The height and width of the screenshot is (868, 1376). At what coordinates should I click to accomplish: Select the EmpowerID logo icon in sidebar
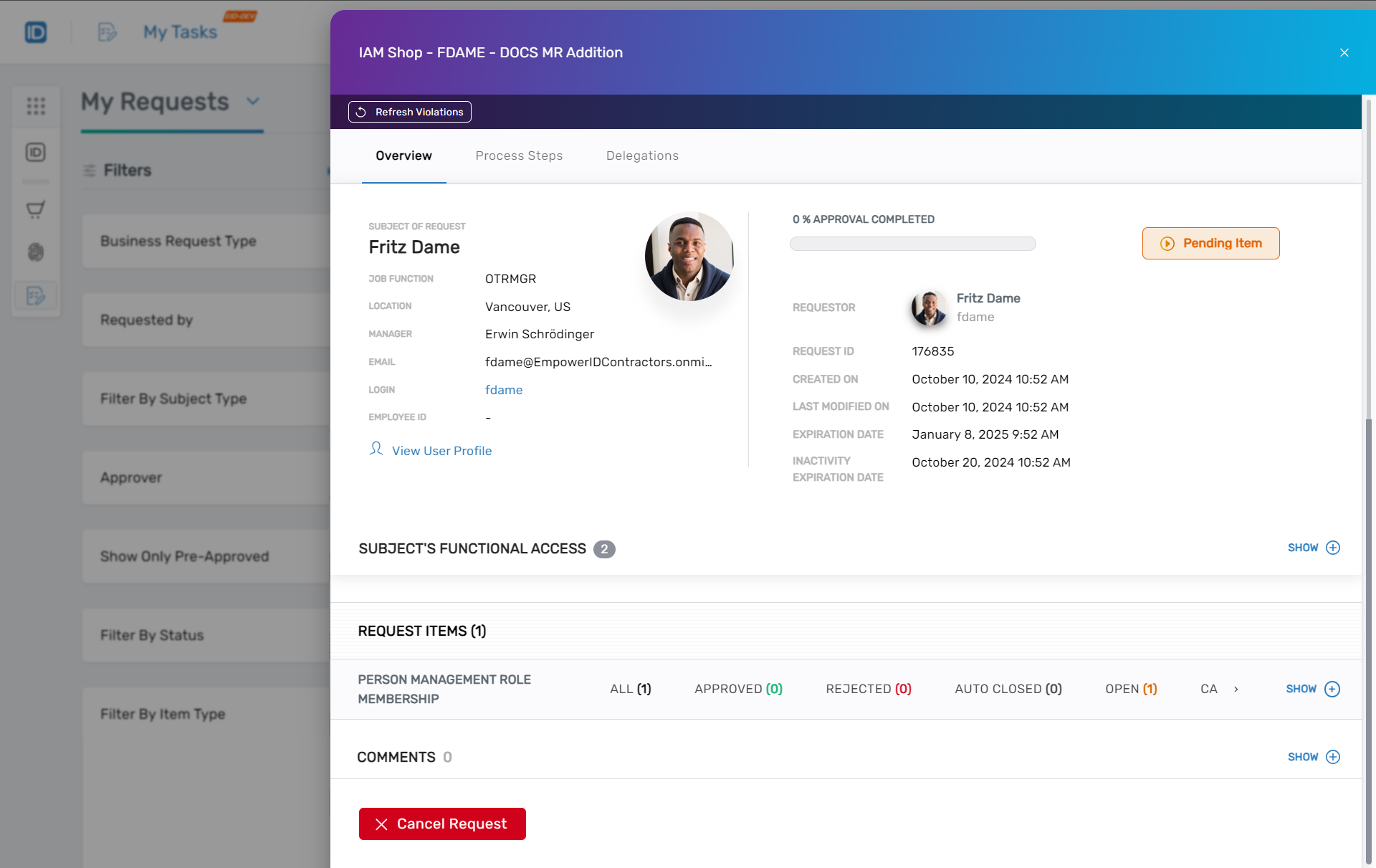[35, 152]
